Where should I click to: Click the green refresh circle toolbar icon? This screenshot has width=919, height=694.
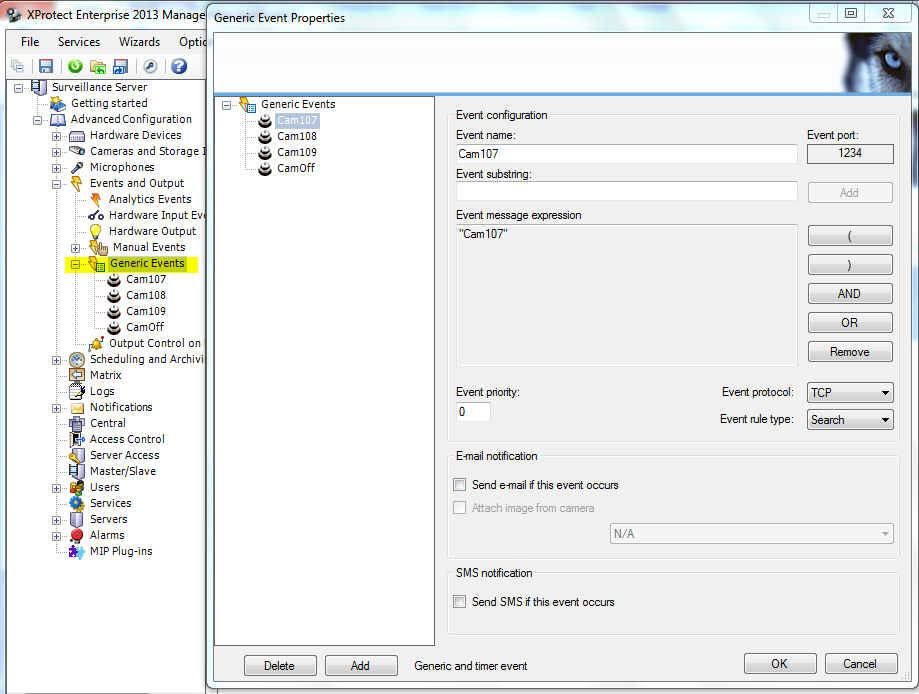click(x=75, y=66)
